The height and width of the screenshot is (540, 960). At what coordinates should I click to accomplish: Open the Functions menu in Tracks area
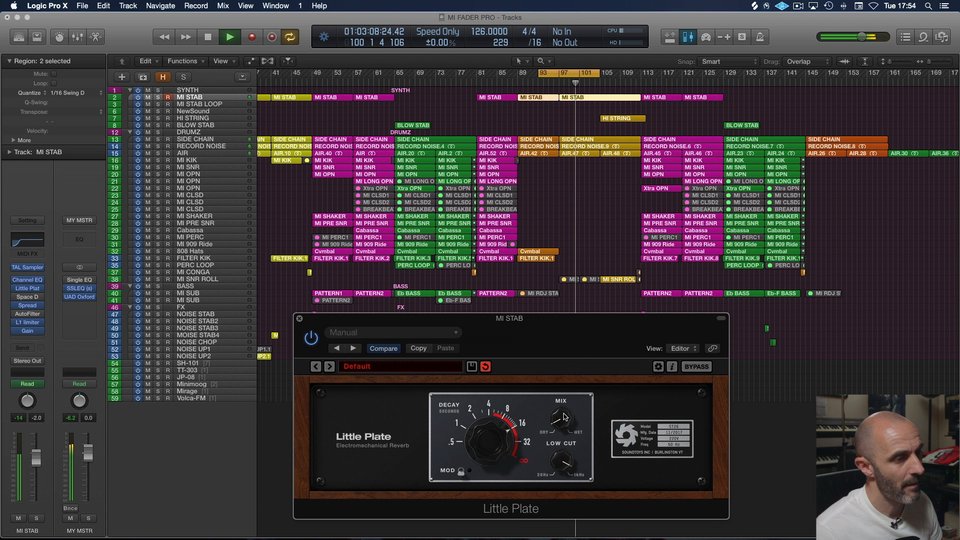click(186, 61)
